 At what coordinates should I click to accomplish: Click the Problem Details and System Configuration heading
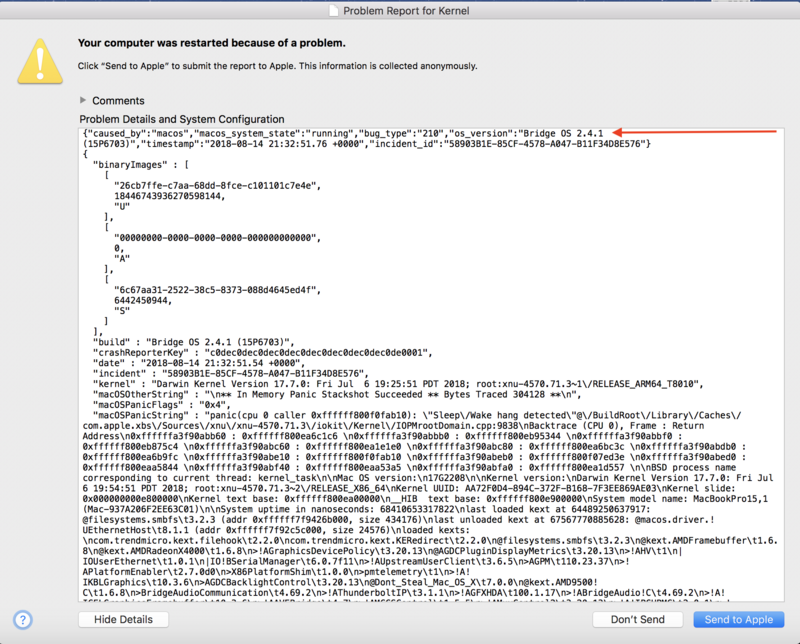pos(182,119)
